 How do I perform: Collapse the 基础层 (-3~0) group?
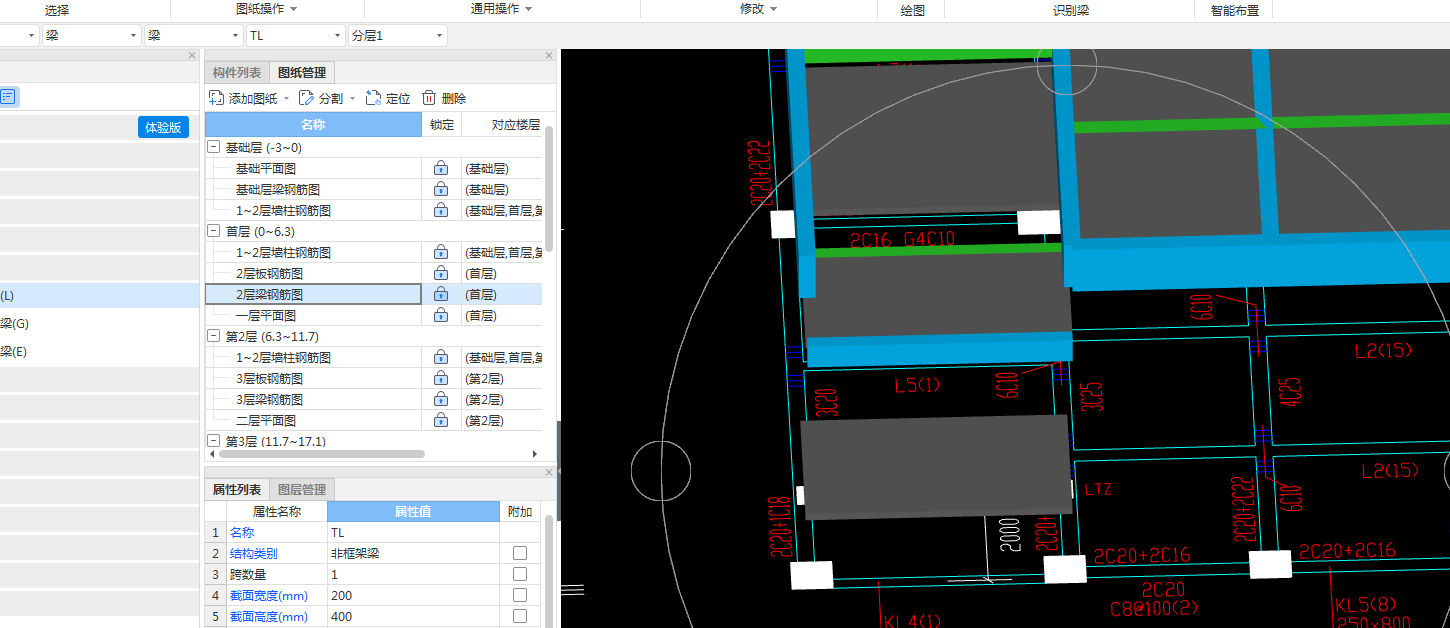pos(213,147)
